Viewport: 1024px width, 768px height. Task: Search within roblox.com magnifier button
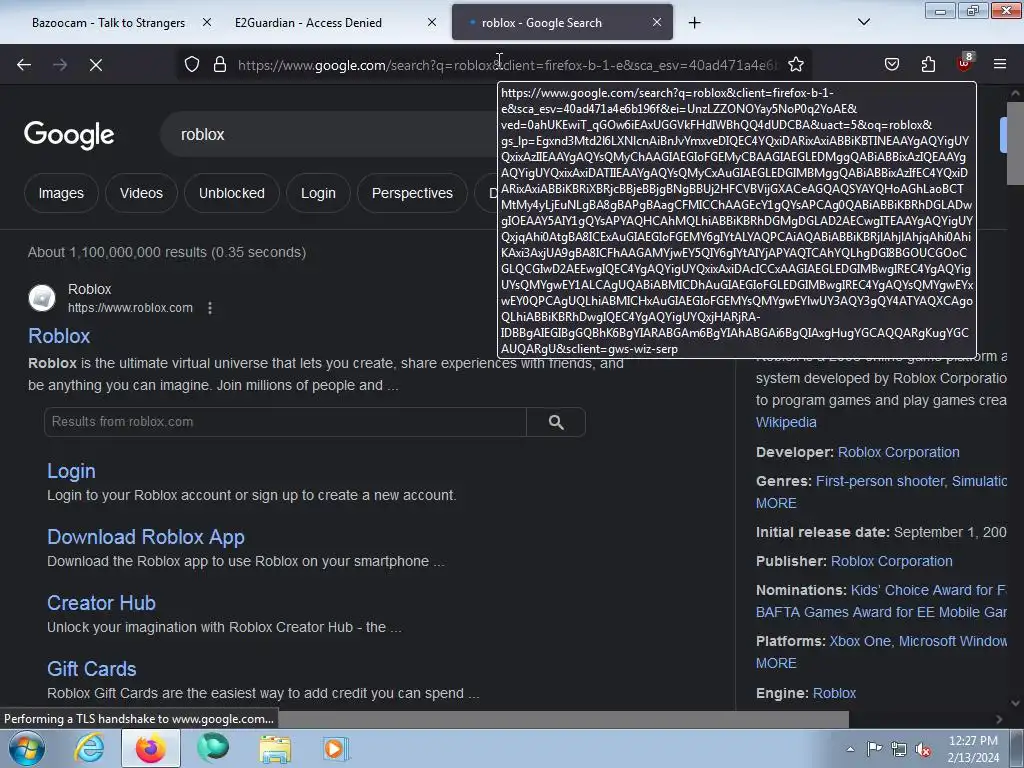[x=556, y=422]
